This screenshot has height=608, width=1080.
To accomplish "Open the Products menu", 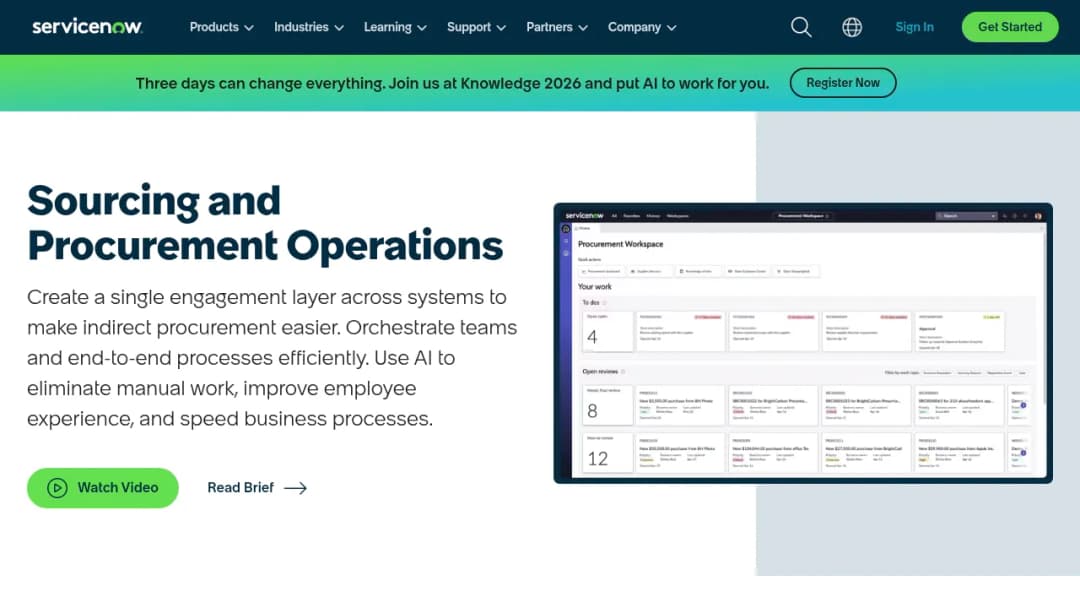I will pos(221,27).
